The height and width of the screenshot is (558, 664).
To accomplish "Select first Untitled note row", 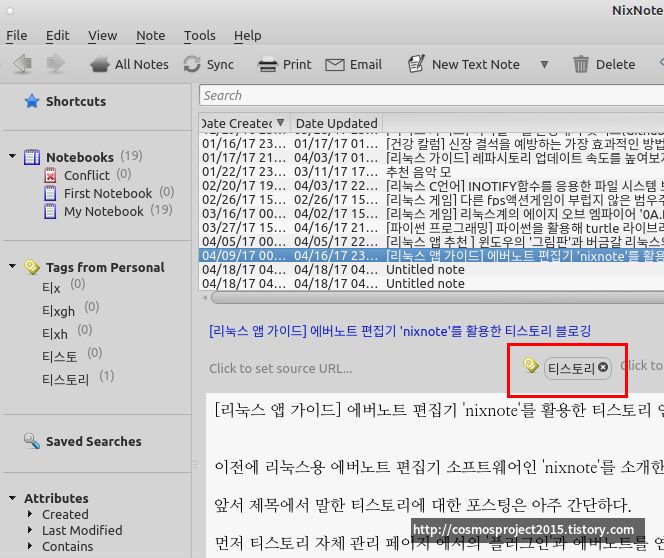I will pos(432,270).
